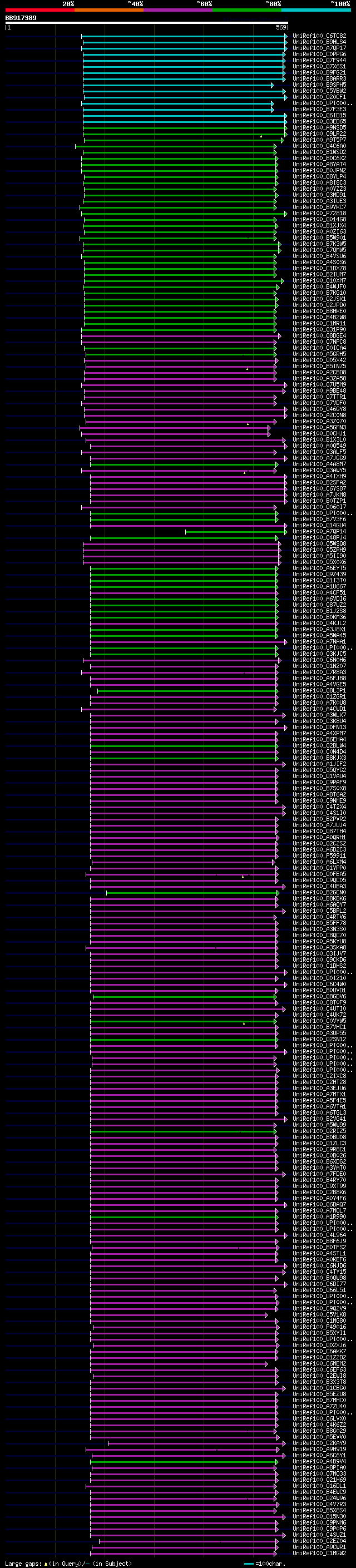Screen dimensions: 356x1568
Task: Select hit label UniRef100_D0FN13
Action: pos(319,728)
